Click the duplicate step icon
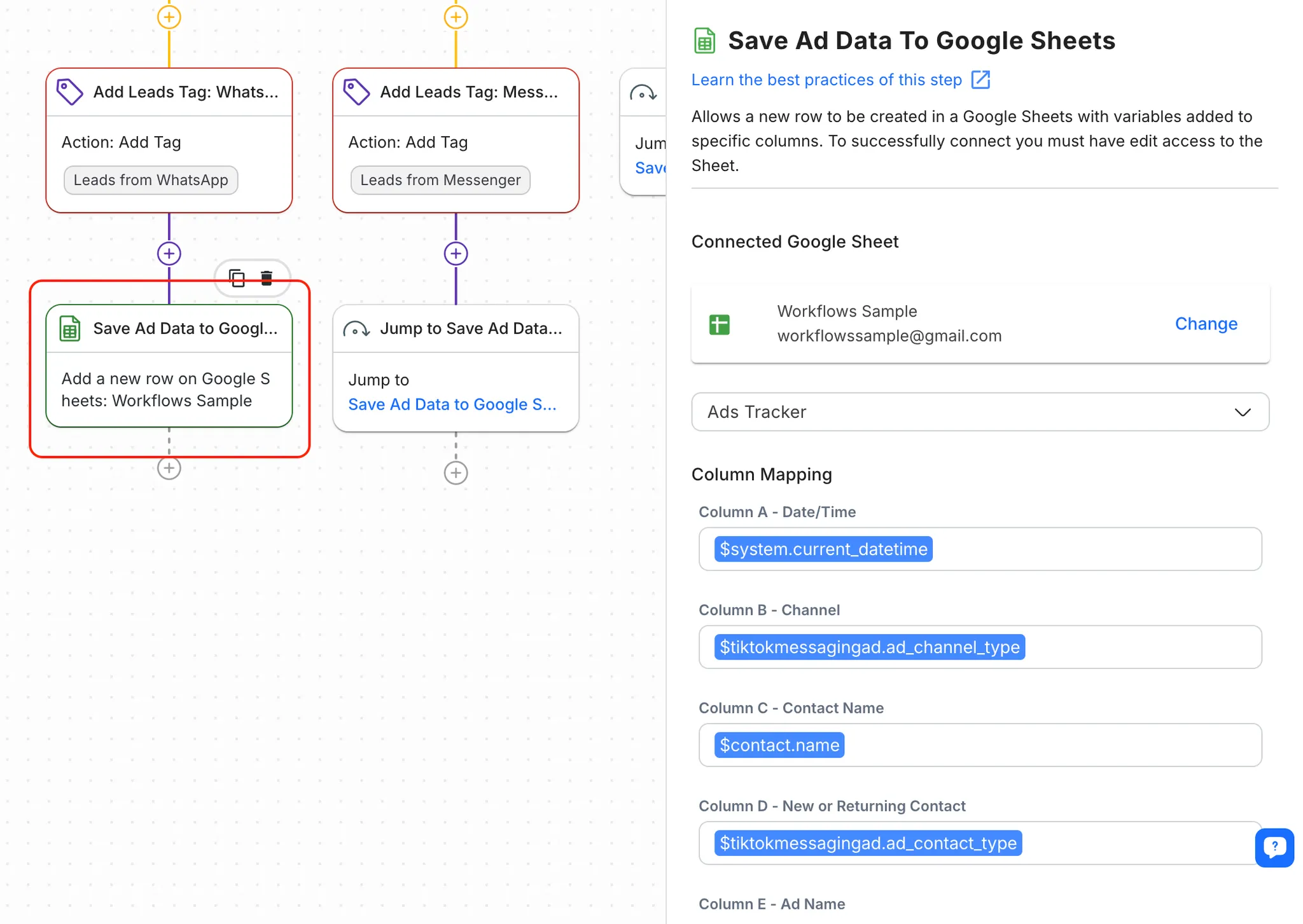1303x924 pixels. click(237, 278)
